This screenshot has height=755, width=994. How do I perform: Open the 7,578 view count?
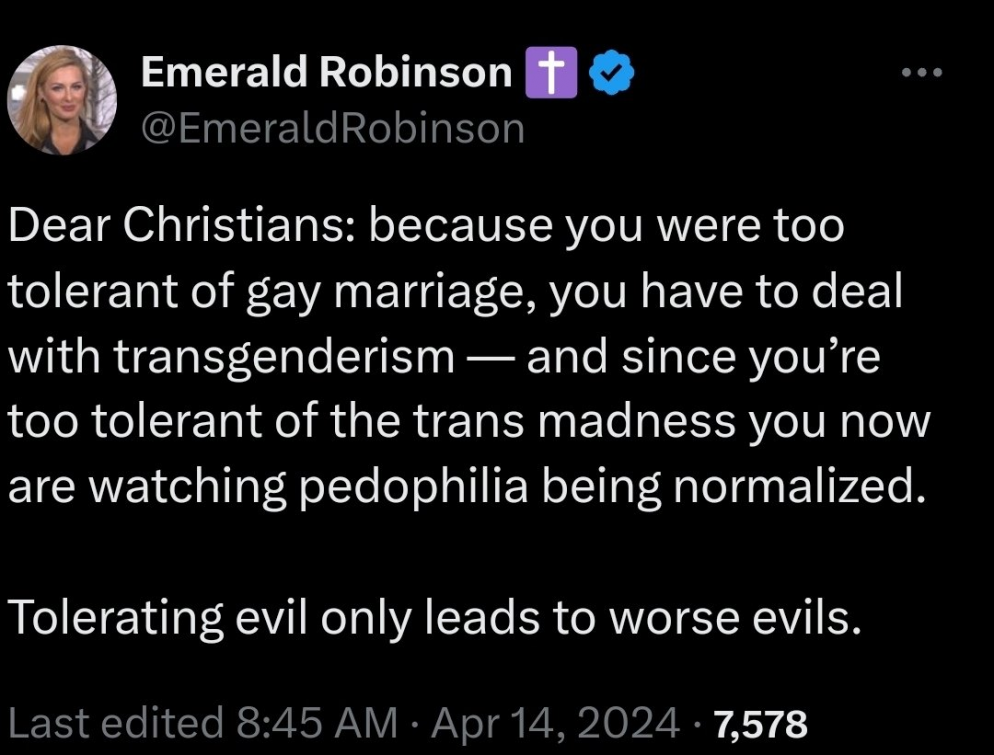761,724
